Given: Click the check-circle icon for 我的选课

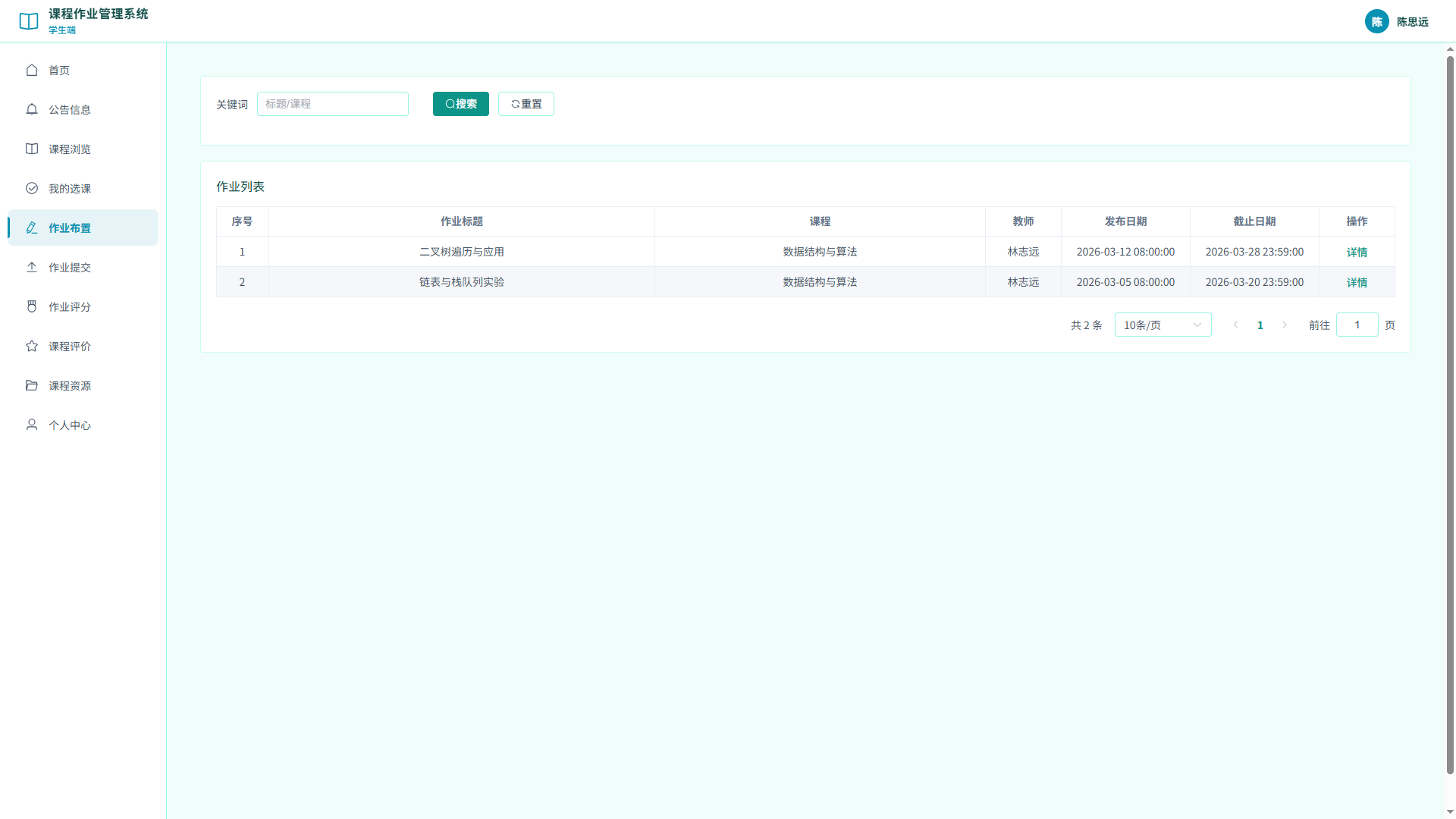Looking at the screenshot, I should coord(32,188).
